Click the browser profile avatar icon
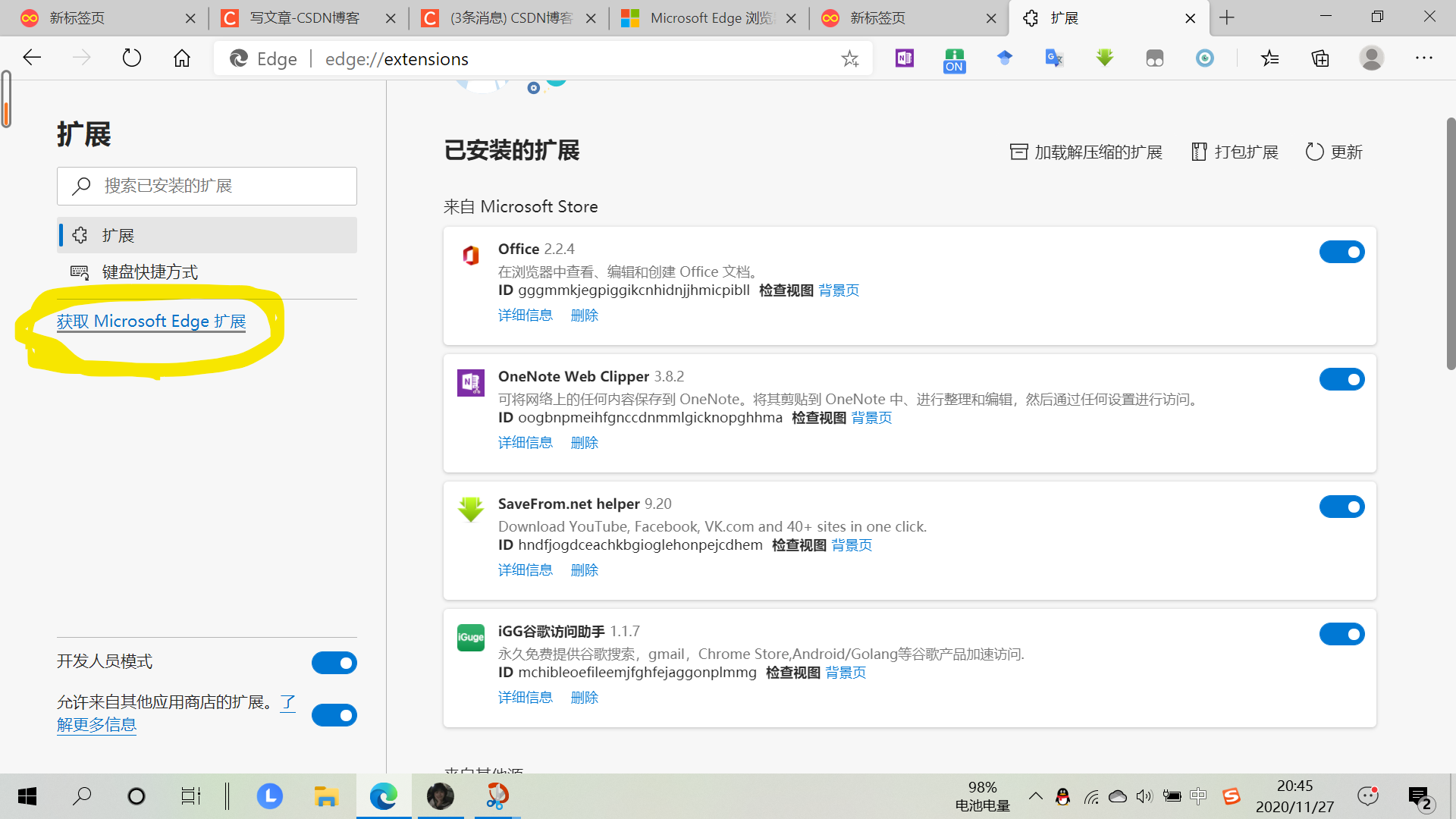The width and height of the screenshot is (1456, 819). click(1371, 58)
